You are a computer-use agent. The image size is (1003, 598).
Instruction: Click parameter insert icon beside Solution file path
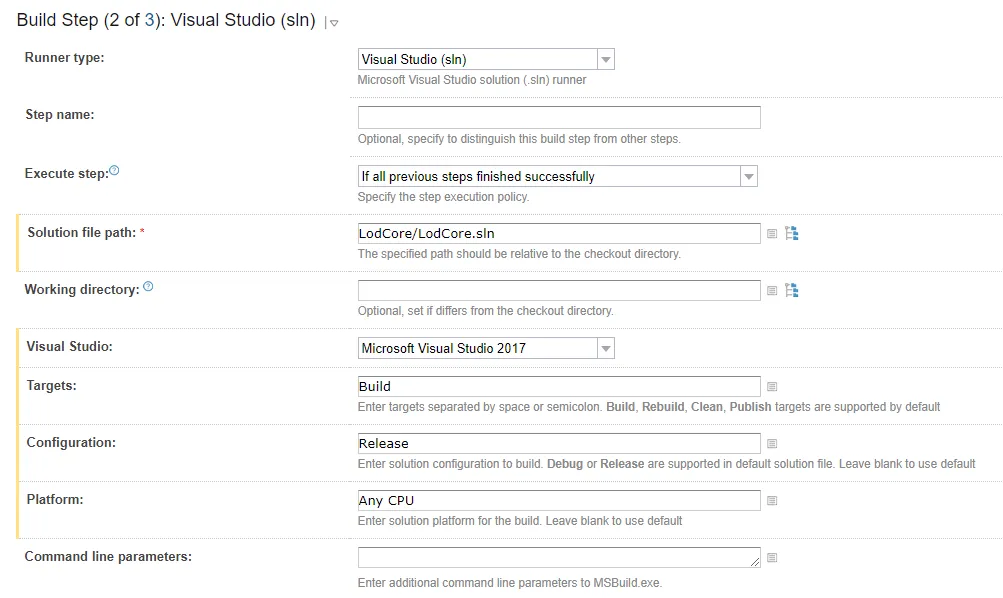point(772,234)
